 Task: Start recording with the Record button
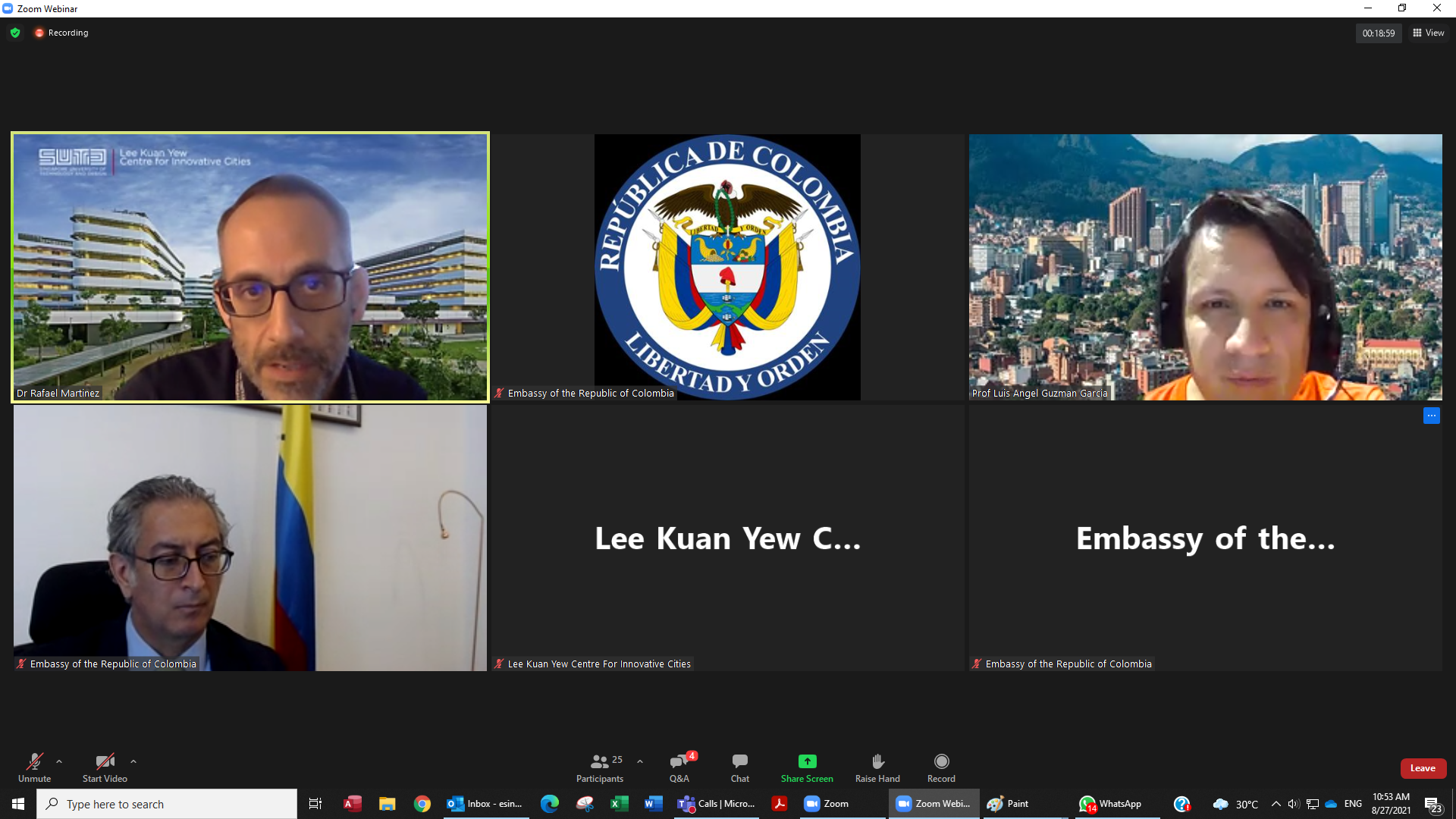point(941,767)
